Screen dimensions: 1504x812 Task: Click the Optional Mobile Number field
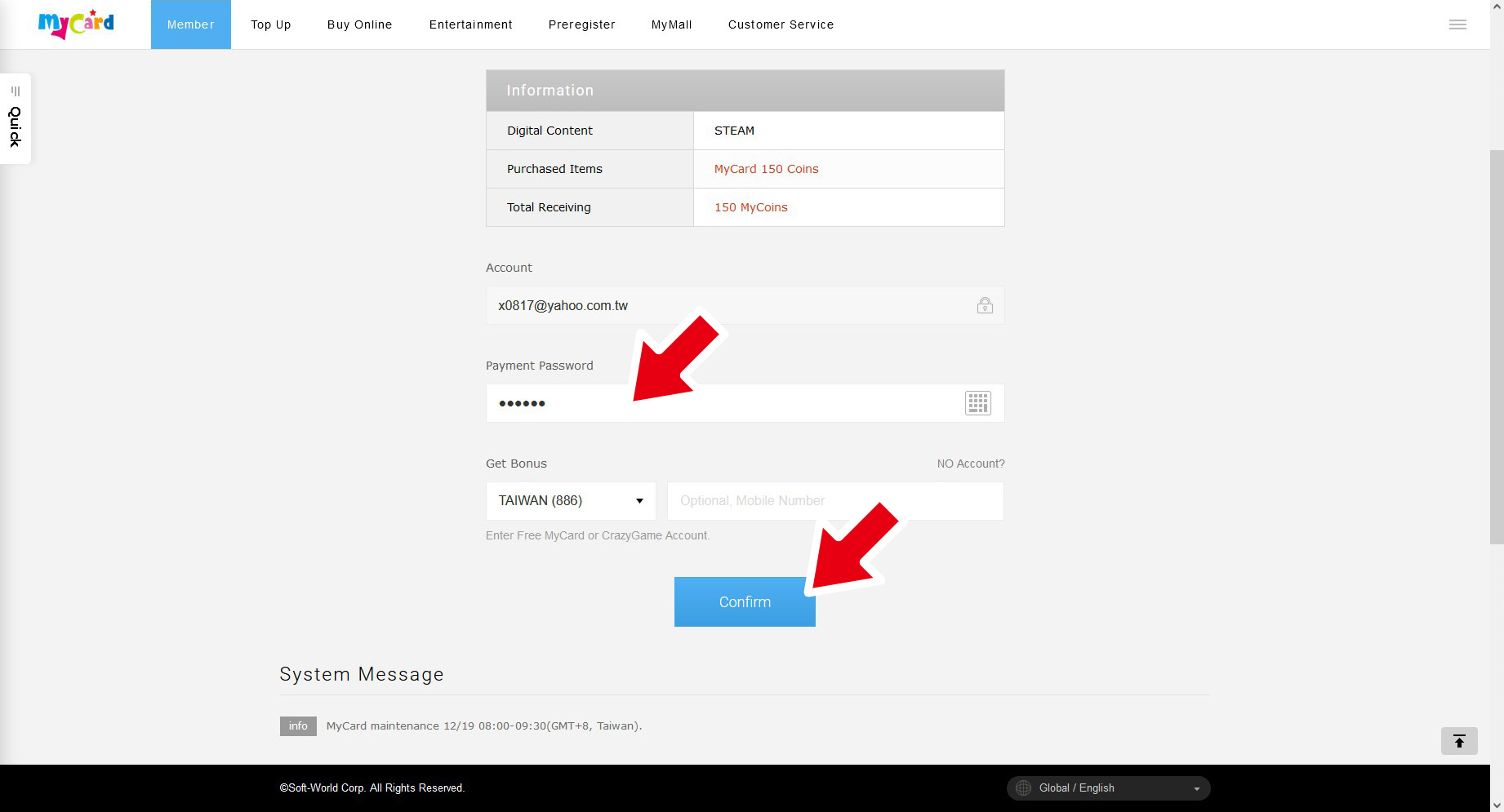pos(835,501)
